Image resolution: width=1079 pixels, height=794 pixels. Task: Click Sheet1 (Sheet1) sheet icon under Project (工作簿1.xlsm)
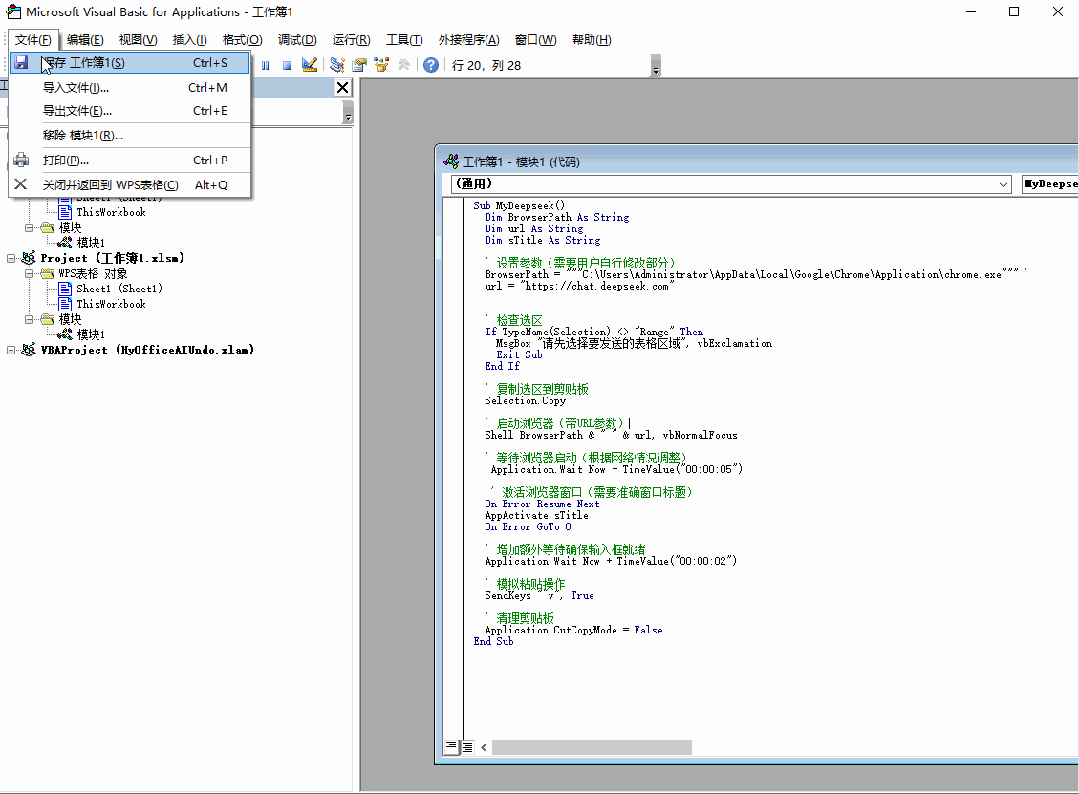coord(65,288)
